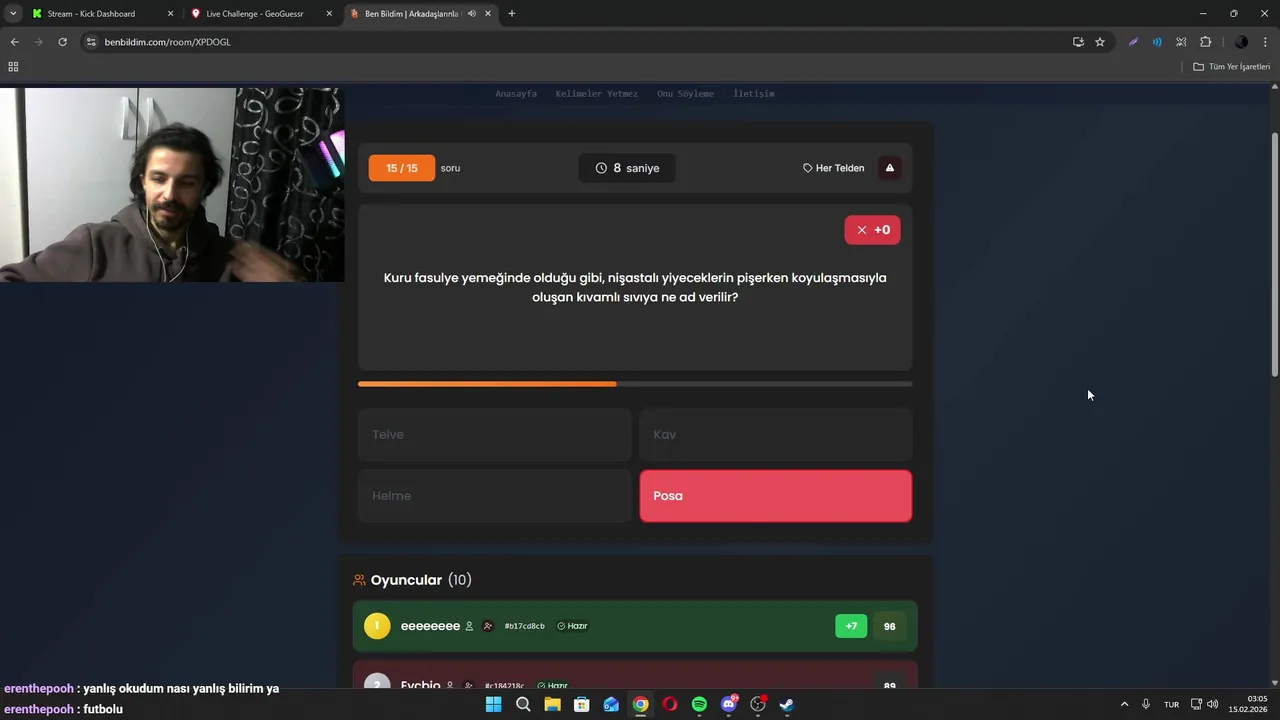Open File Explorer from the taskbar

[552, 704]
